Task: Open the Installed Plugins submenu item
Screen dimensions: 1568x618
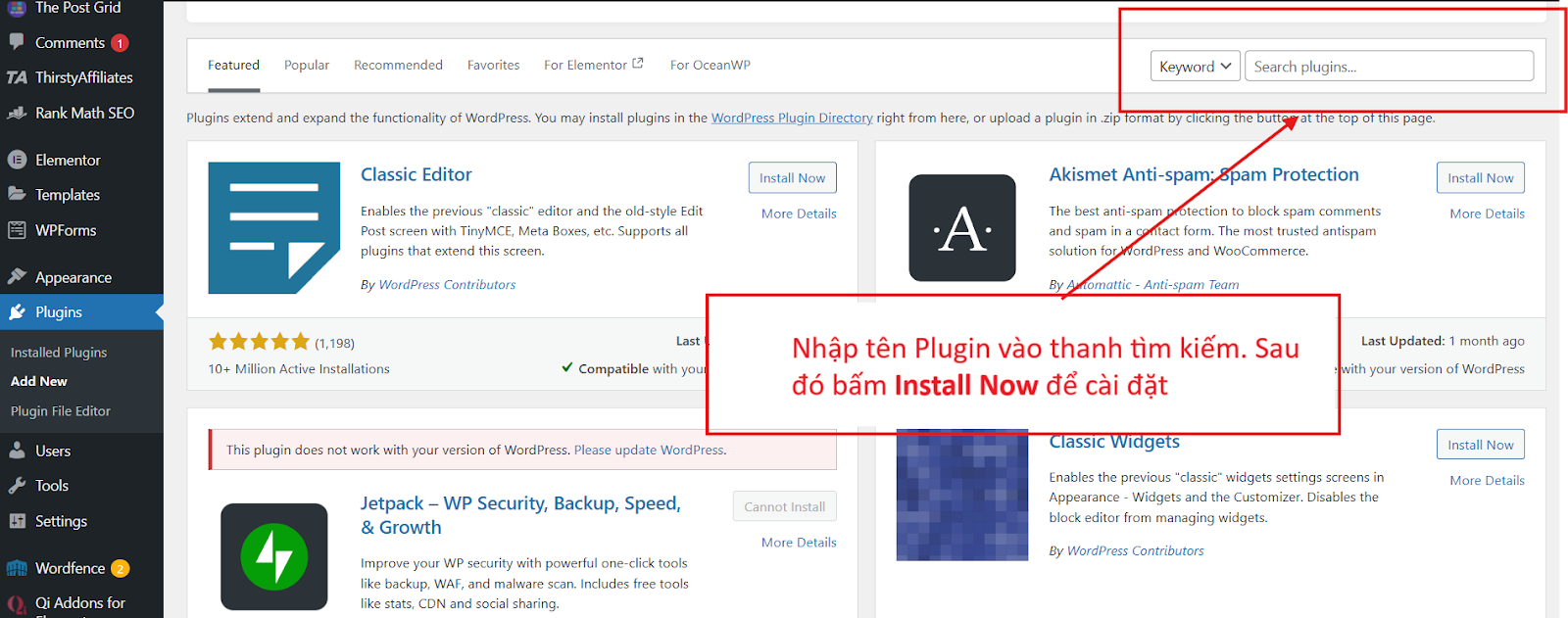Action: pos(59,353)
